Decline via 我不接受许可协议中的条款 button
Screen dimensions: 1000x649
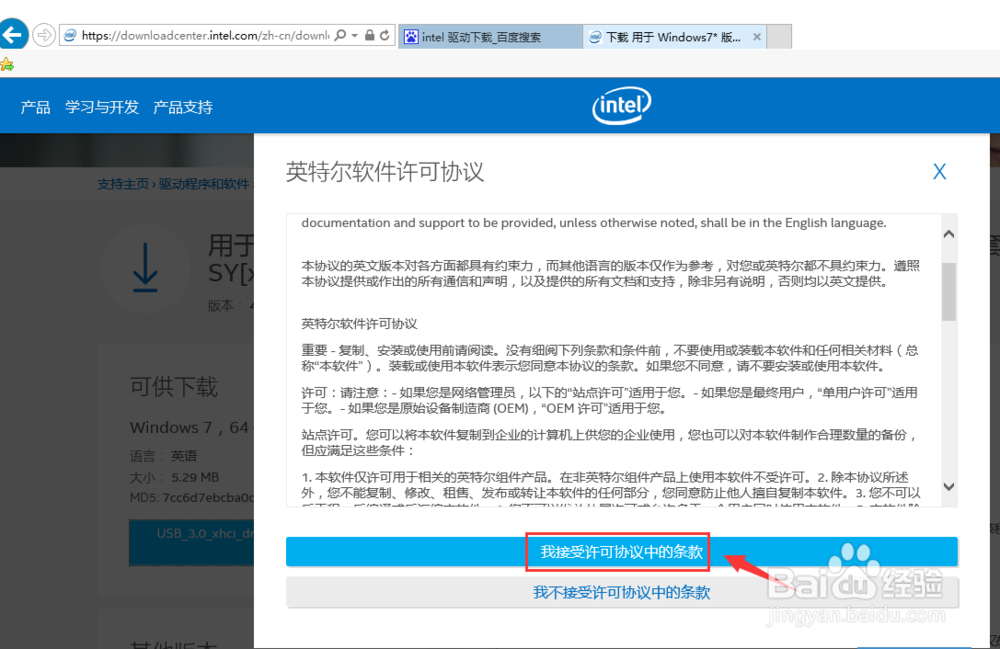(622, 592)
